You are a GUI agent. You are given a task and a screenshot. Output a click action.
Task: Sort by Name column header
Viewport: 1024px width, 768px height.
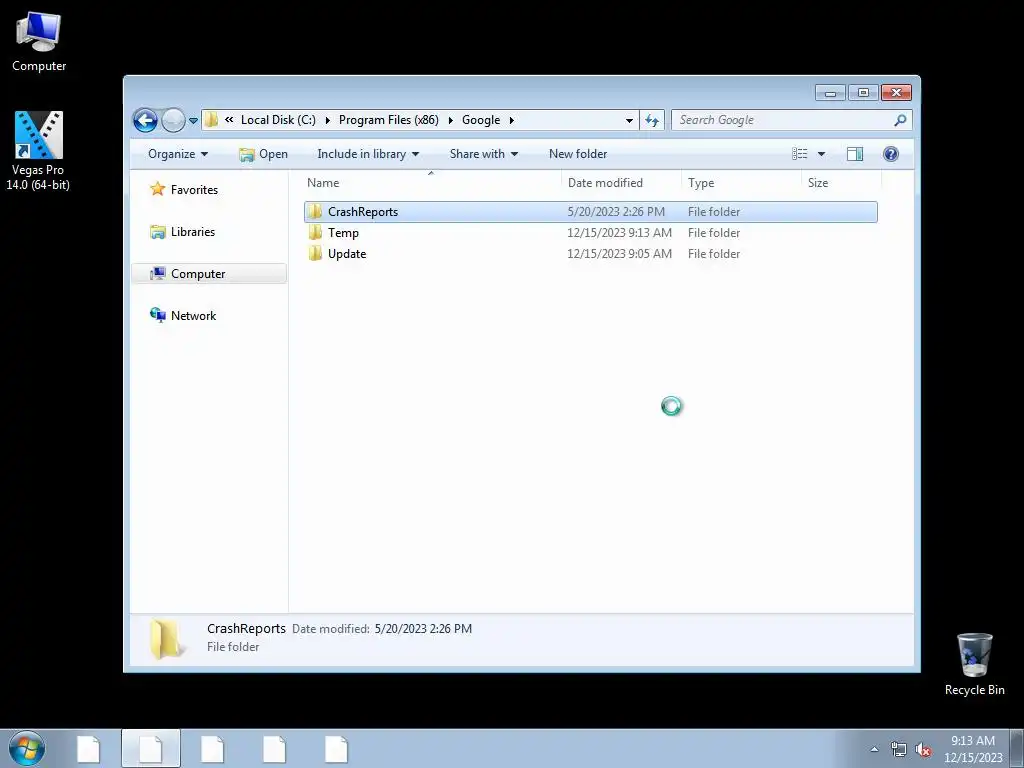431,183
